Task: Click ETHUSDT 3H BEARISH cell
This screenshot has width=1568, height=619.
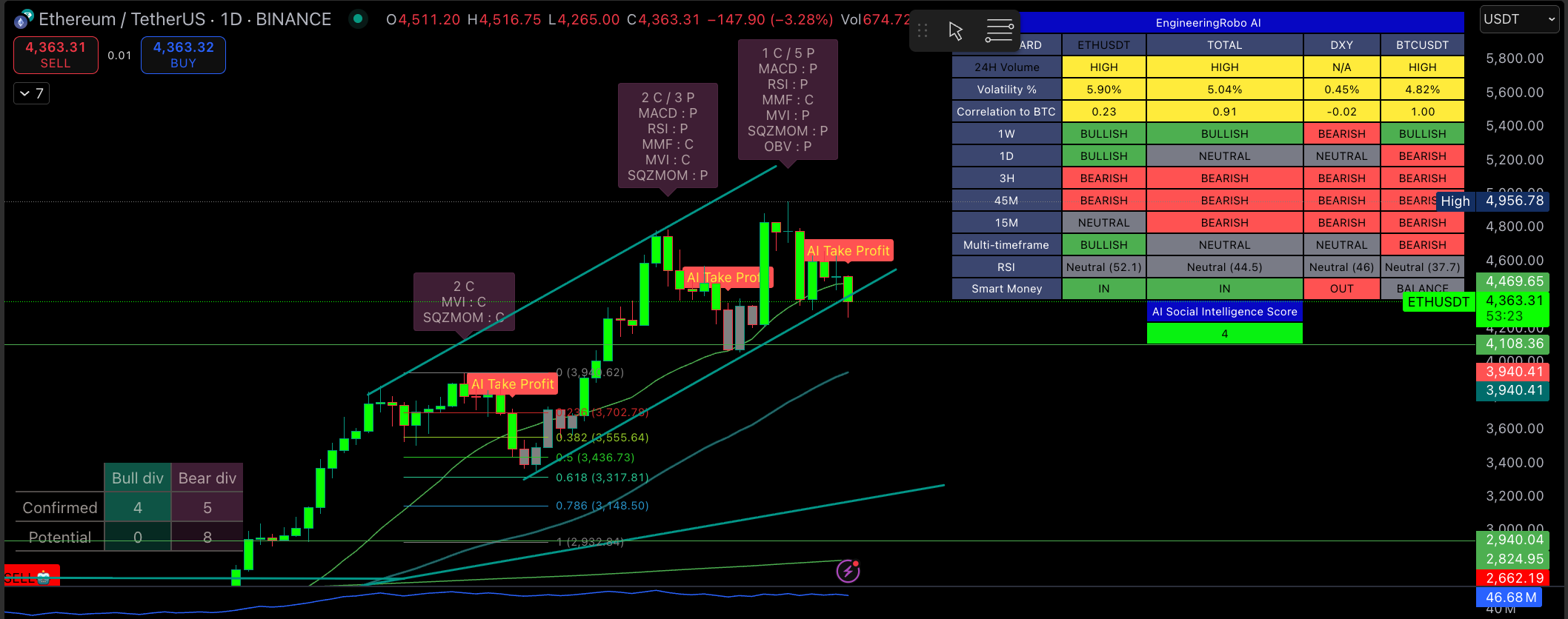Action: point(1103,178)
